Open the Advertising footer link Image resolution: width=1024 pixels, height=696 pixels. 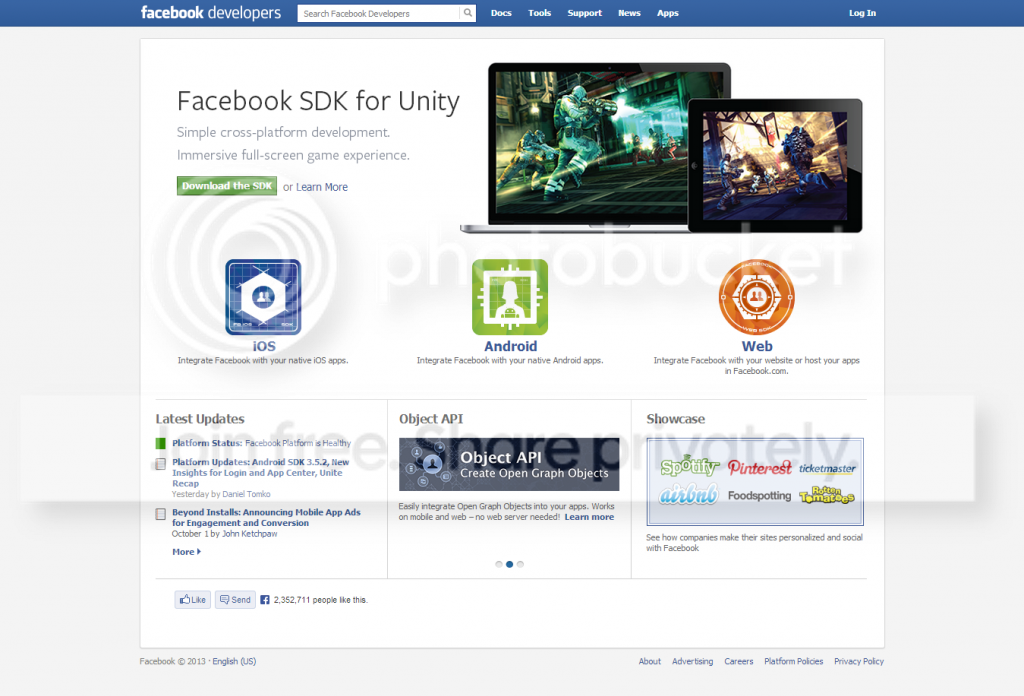(x=692, y=661)
